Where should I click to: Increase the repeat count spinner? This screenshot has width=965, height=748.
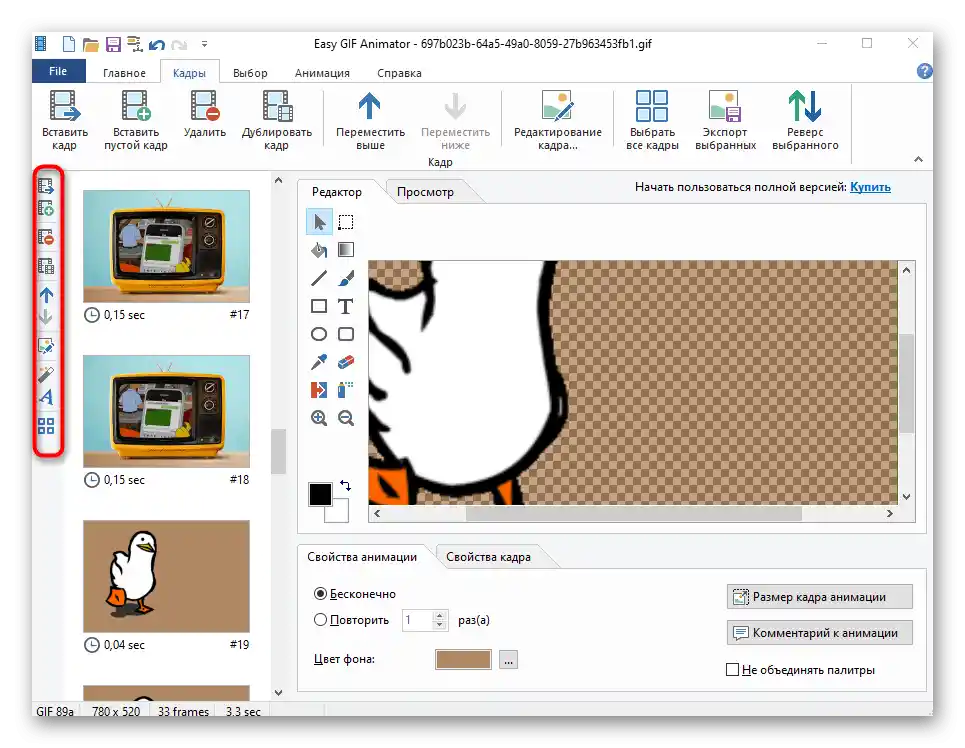pos(439,616)
